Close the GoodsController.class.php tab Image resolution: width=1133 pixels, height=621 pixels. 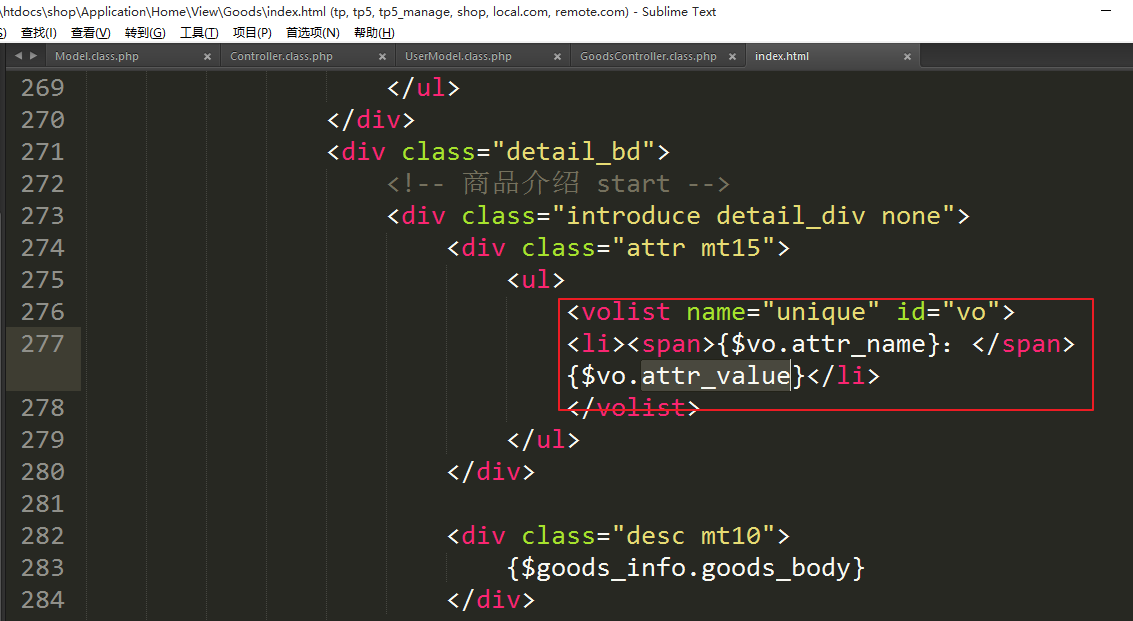click(733, 57)
